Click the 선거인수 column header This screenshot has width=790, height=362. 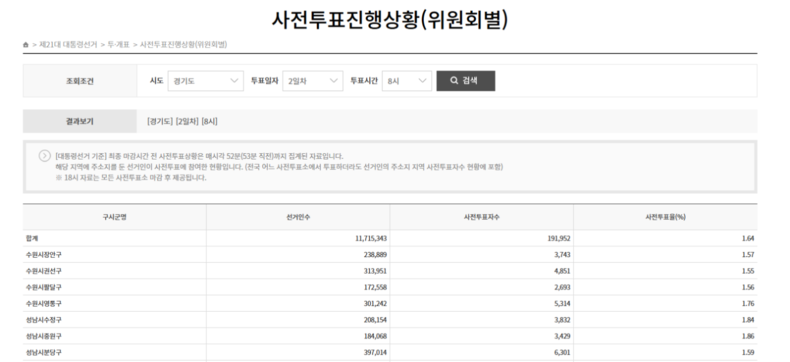[298, 217]
